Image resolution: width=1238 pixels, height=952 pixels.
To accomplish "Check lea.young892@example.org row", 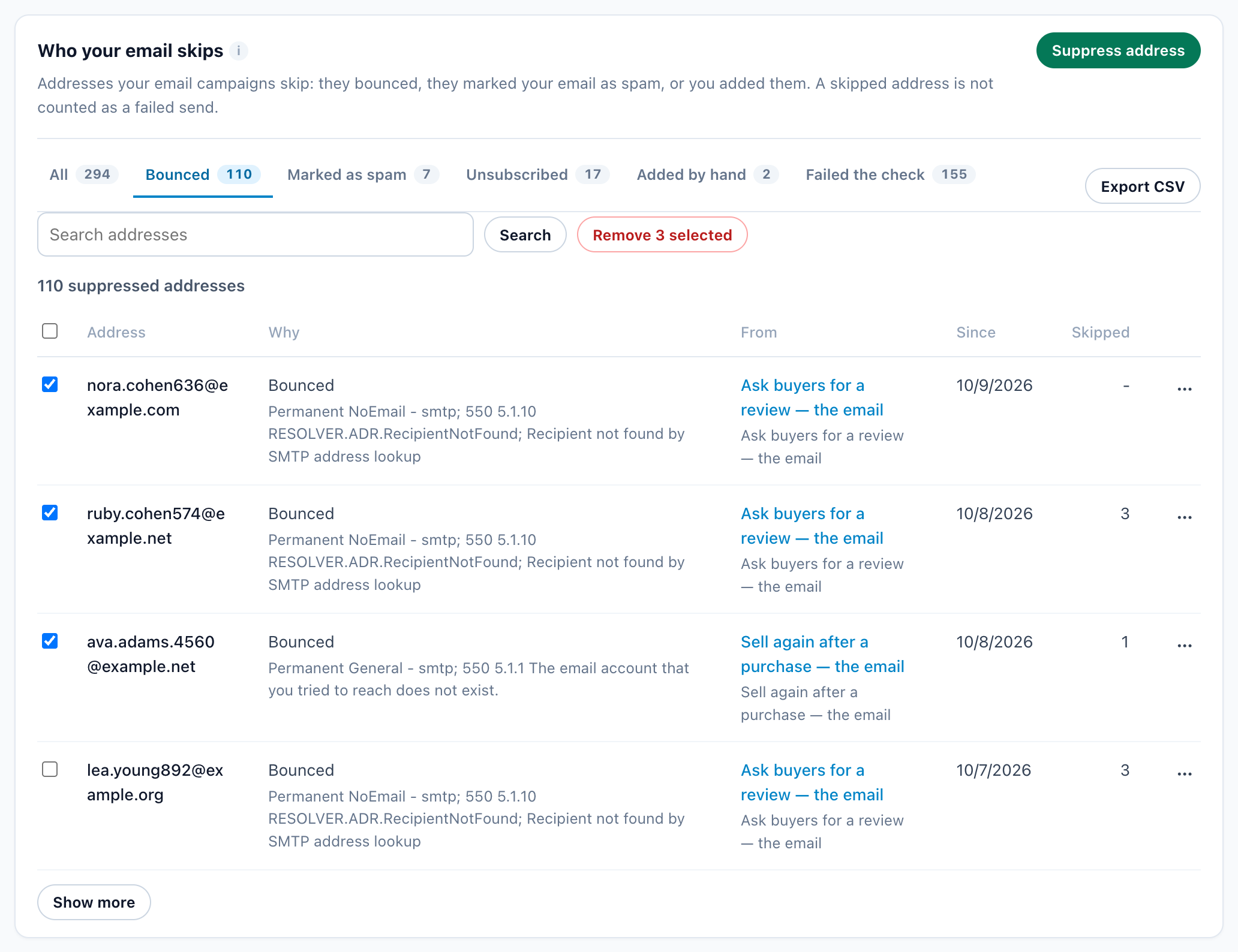I will pos(50,769).
